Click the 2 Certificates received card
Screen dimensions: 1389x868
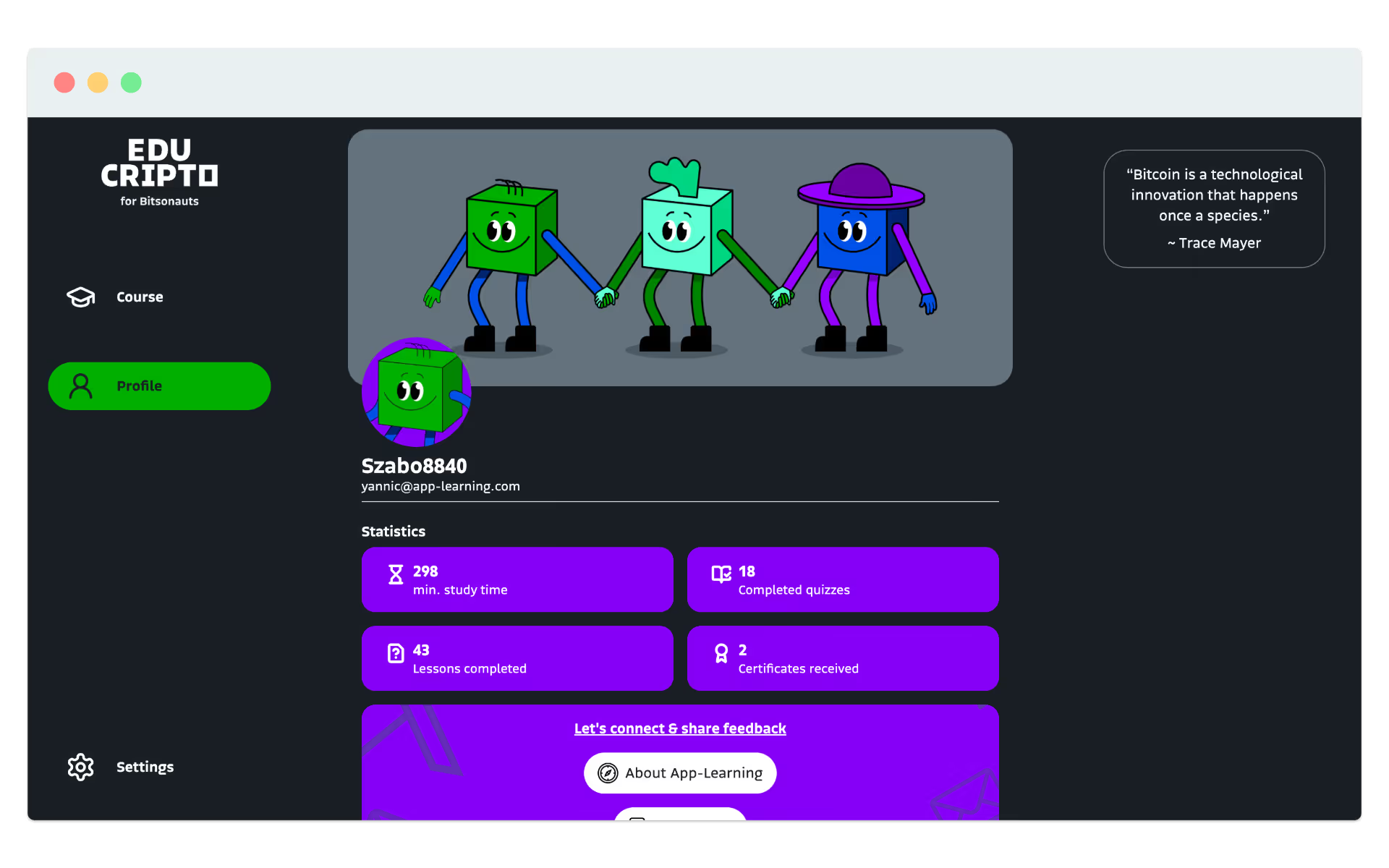(843, 658)
